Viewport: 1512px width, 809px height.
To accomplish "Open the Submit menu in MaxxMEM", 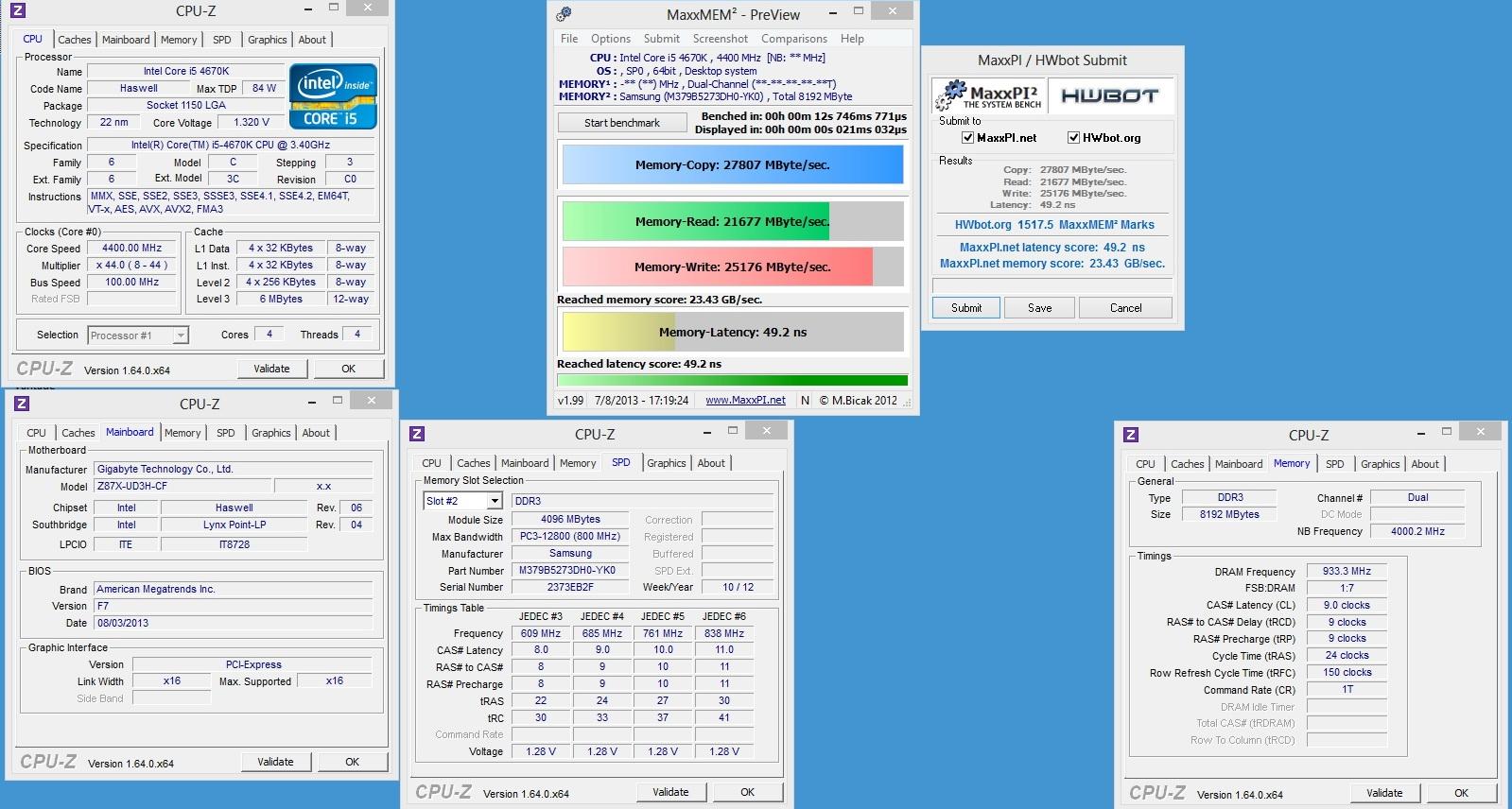I will pyautogui.click(x=662, y=39).
